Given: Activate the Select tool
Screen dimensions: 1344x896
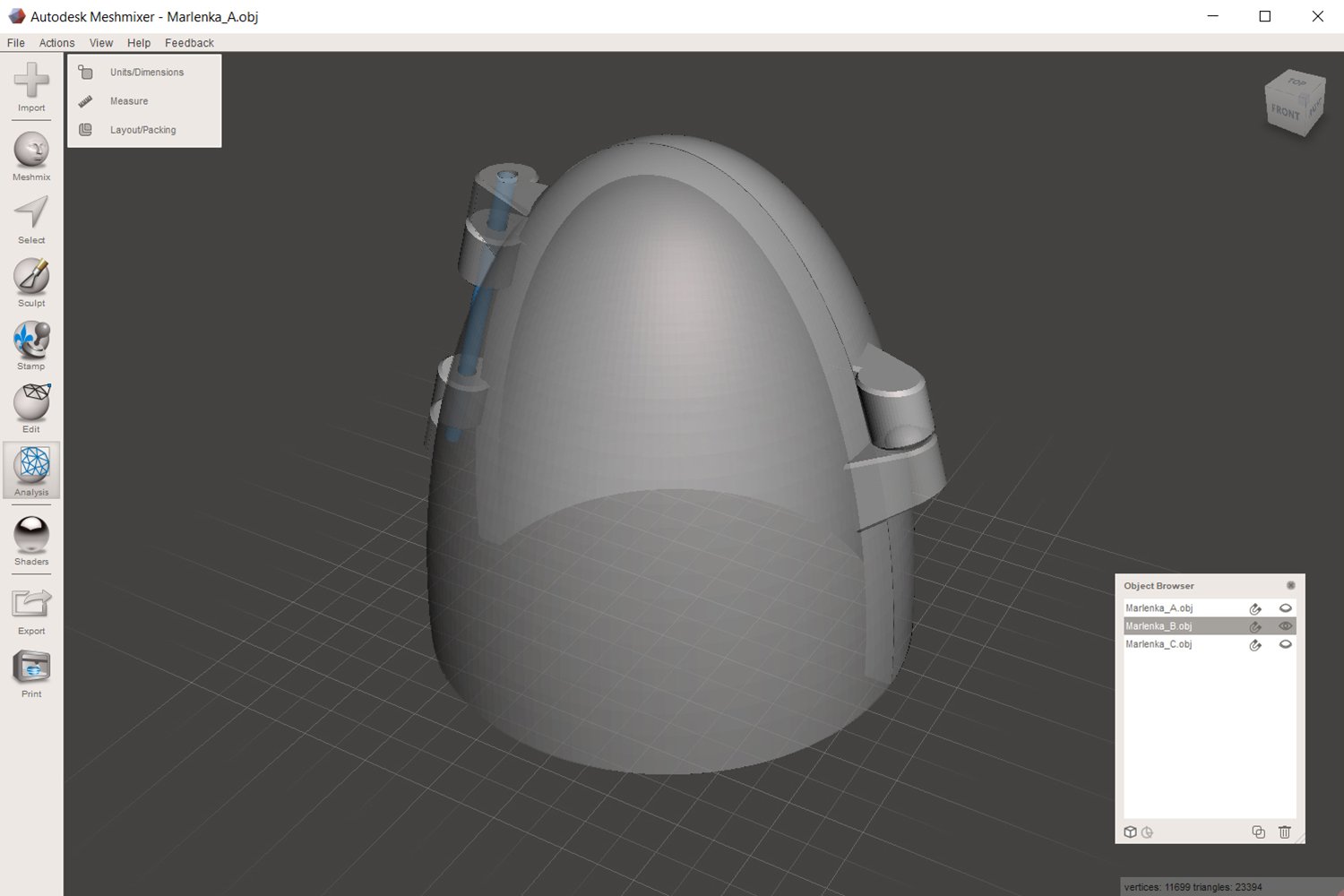Looking at the screenshot, I should pos(31,220).
